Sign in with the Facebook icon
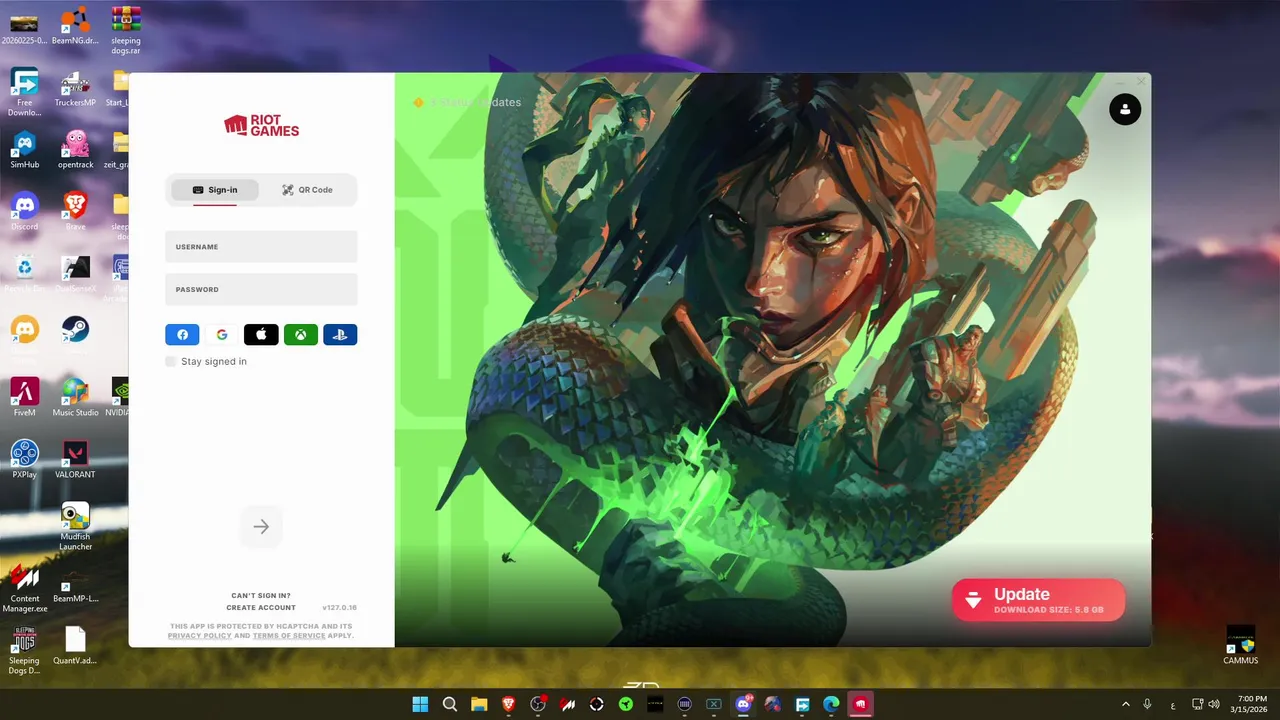The image size is (1280, 720). point(182,335)
